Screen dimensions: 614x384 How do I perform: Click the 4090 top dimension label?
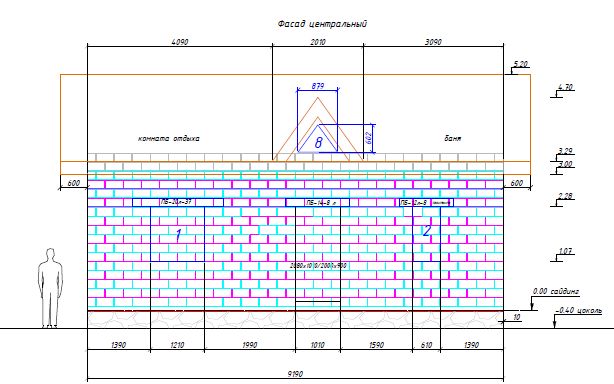180,42
